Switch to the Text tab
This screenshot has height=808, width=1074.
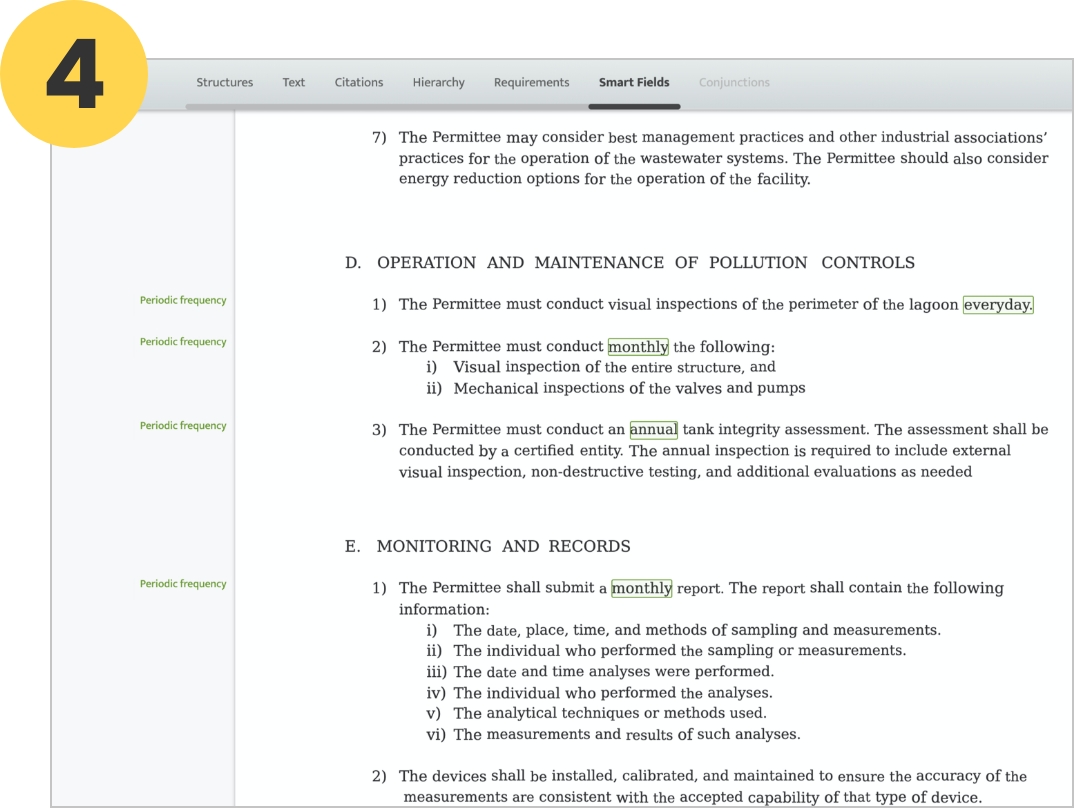click(x=293, y=82)
